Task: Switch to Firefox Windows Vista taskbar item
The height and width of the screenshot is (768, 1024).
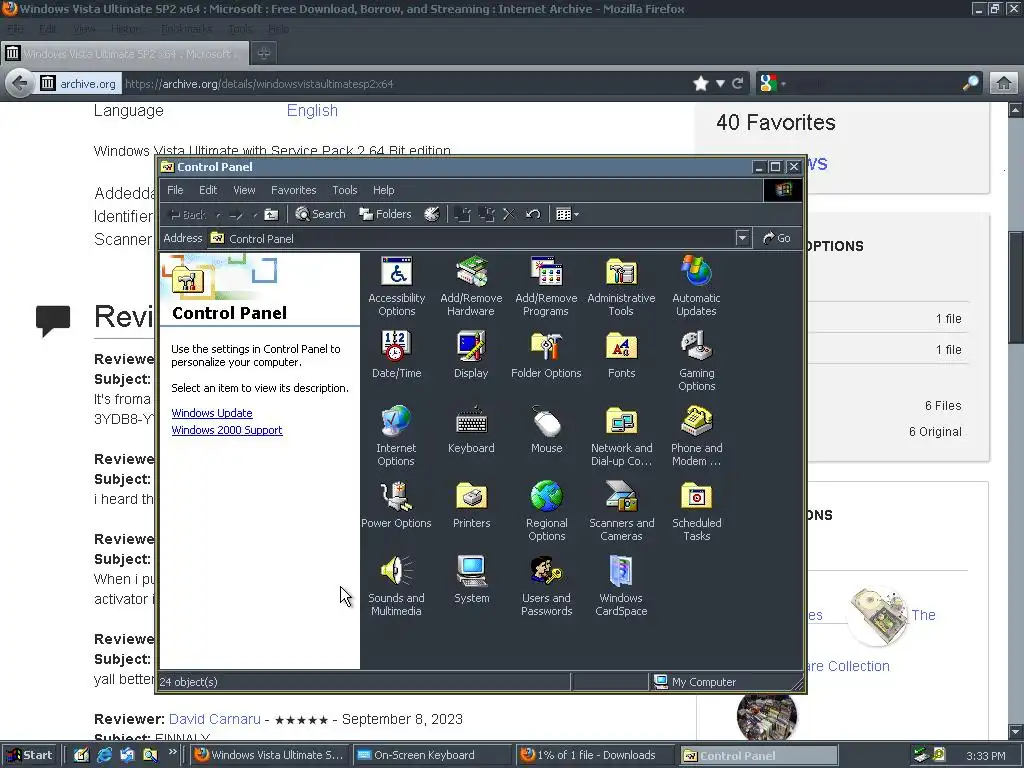Action: pyautogui.click(x=270, y=755)
